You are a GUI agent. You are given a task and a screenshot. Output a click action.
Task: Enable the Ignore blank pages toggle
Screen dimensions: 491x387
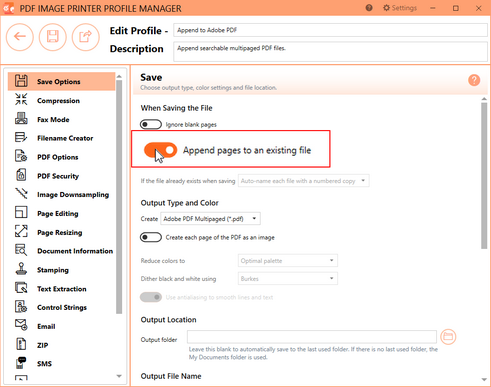pos(151,125)
